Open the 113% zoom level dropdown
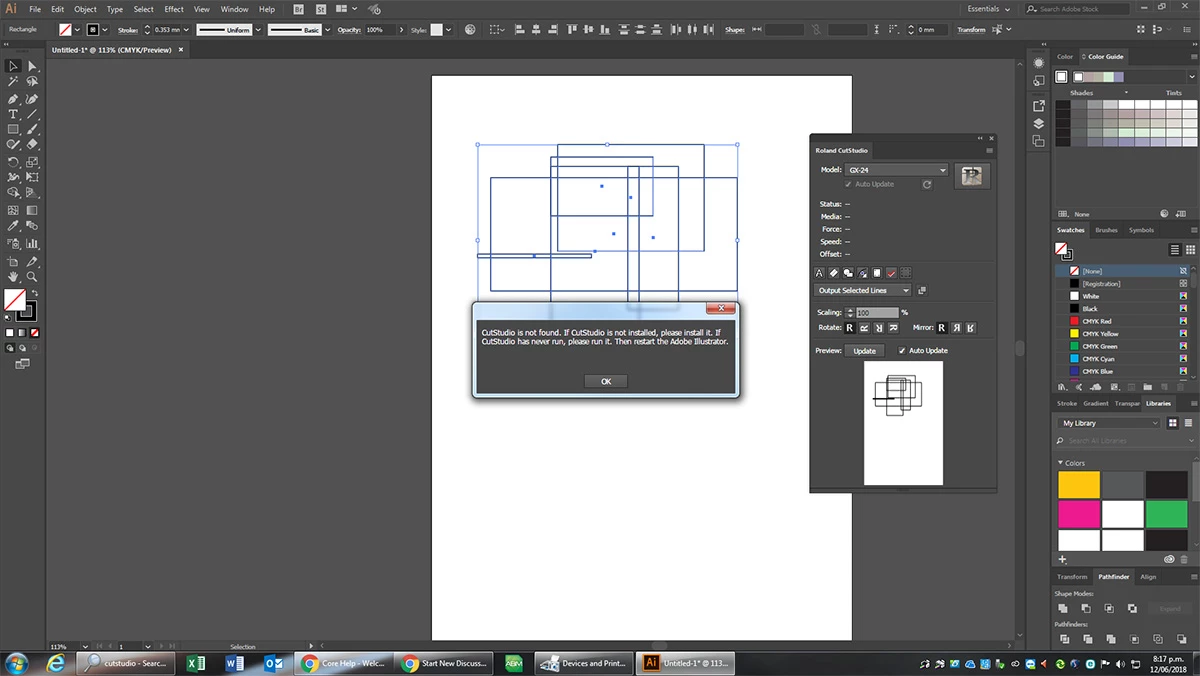The width and height of the screenshot is (1200, 676). click(85, 647)
